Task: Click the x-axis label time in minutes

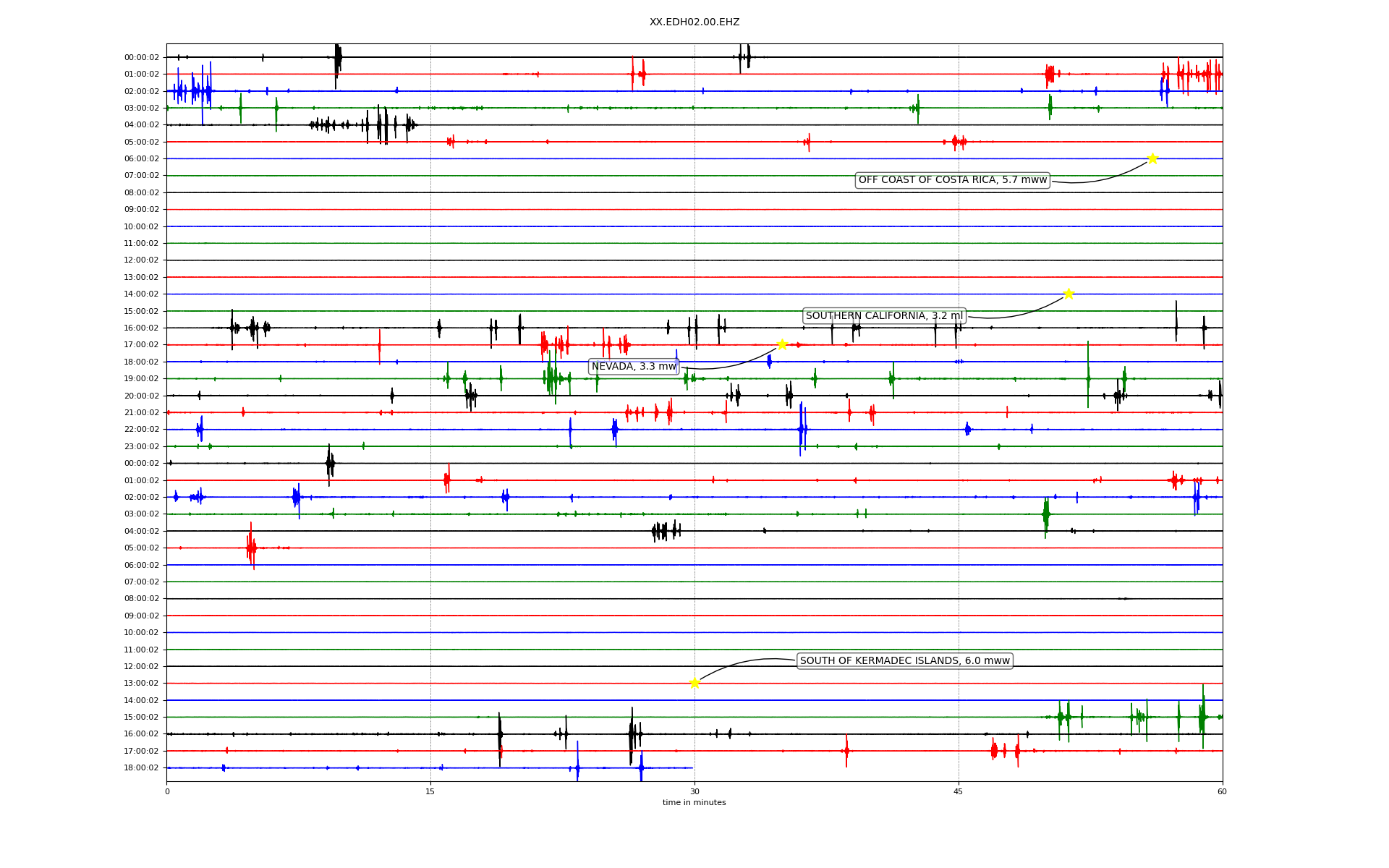Action: tap(694, 802)
